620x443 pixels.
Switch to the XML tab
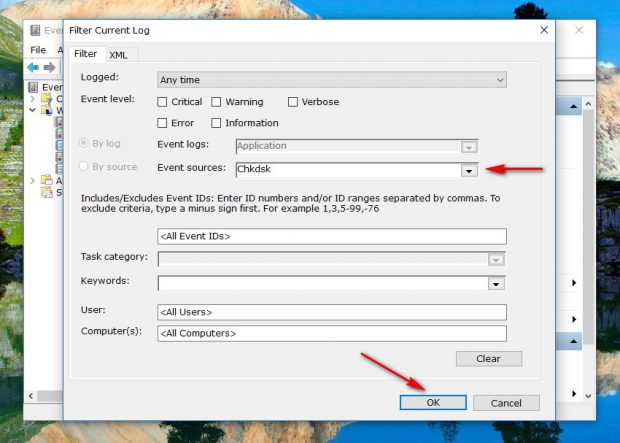[x=119, y=55]
